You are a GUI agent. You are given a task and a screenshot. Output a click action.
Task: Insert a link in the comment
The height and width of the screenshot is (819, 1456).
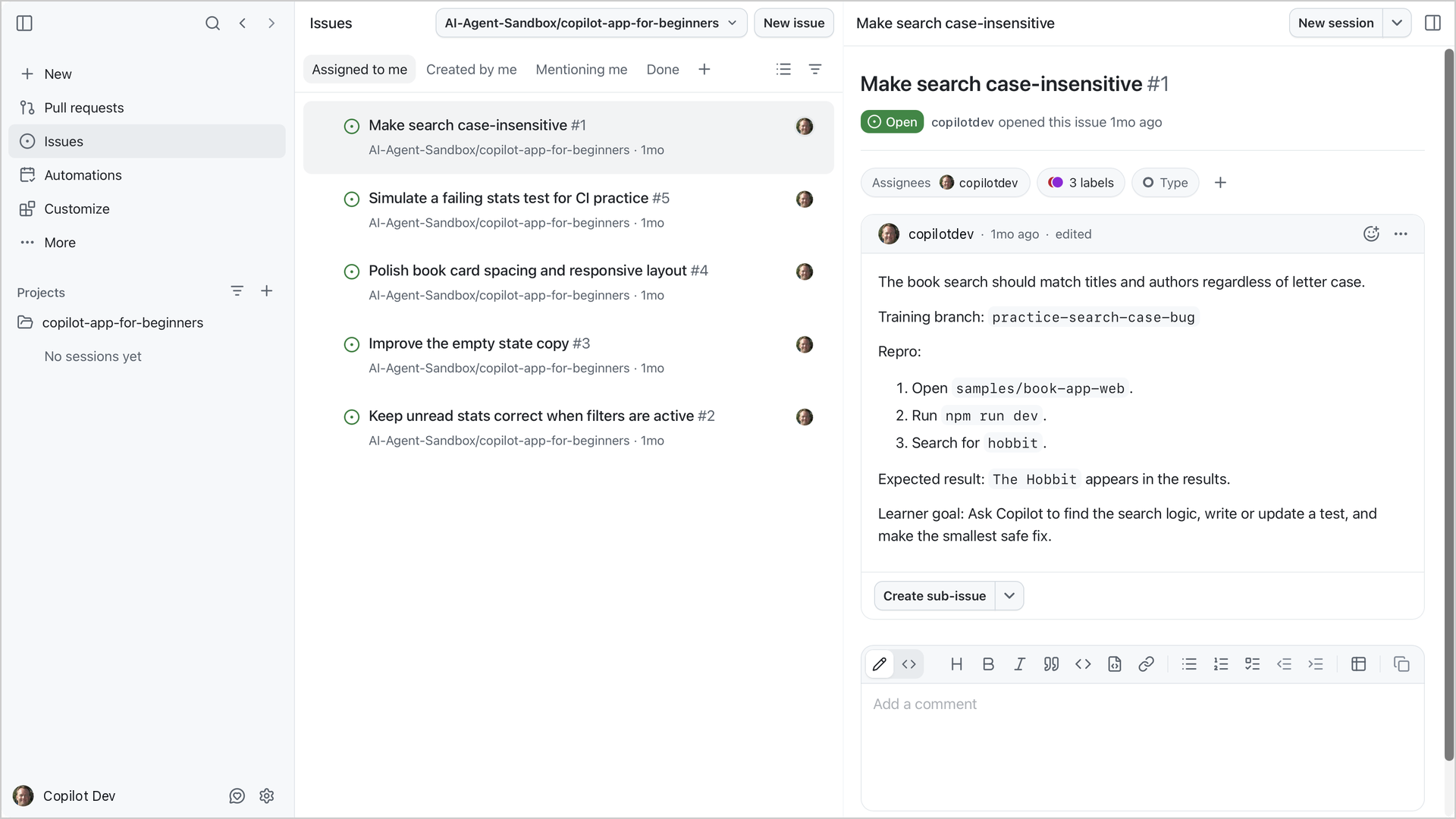coord(1147,664)
